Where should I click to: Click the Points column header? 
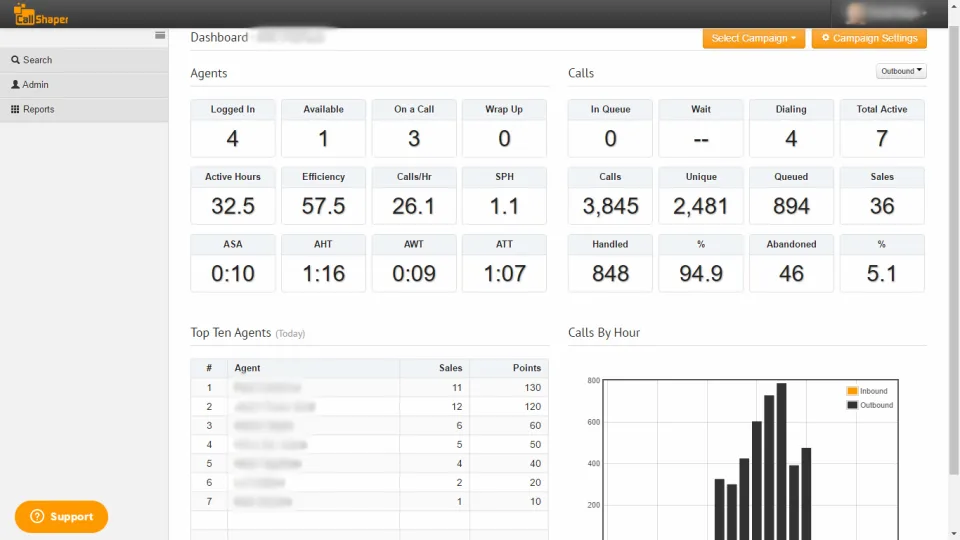(527, 368)
